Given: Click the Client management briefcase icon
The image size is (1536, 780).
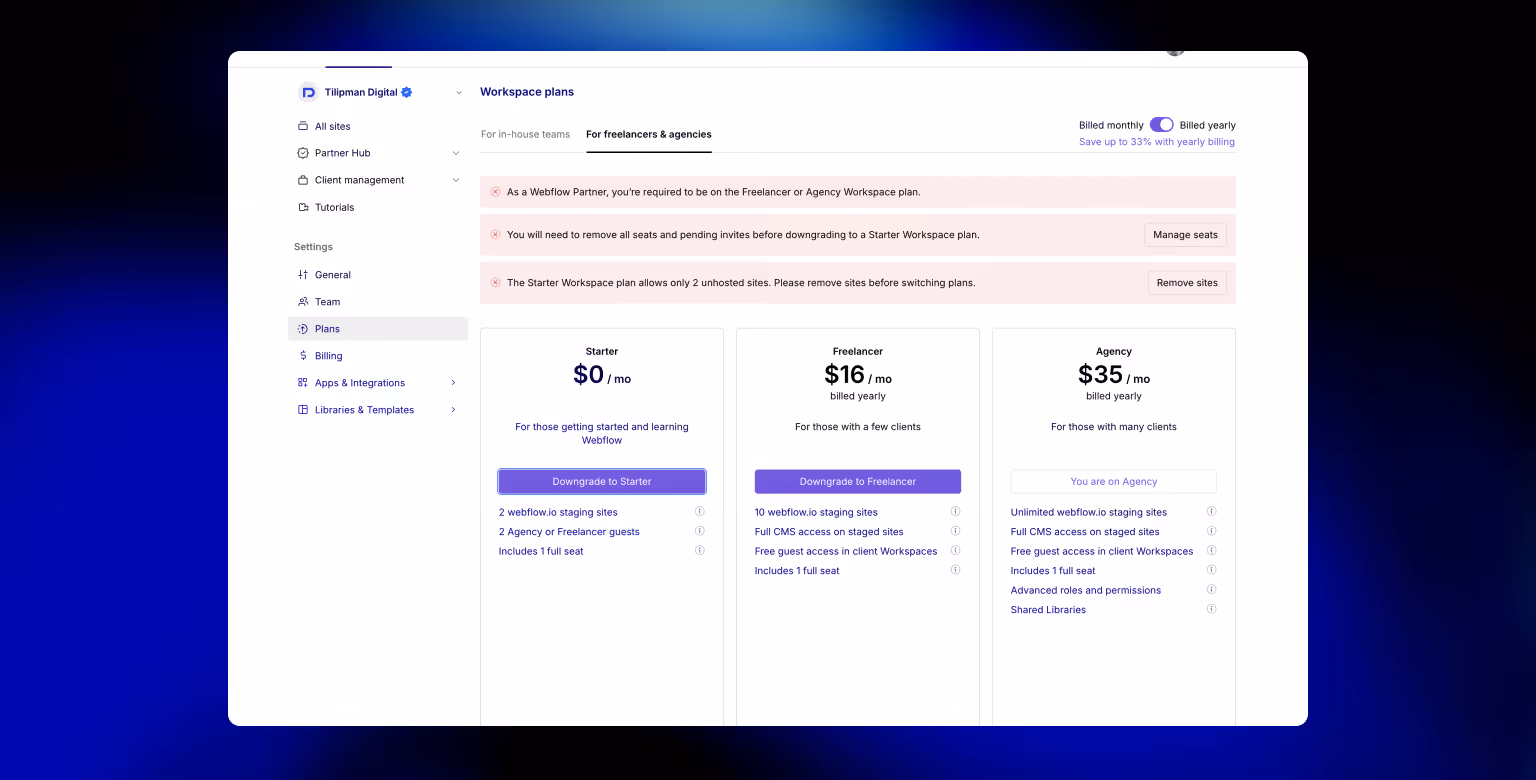Looking at the screenshot, I should (302, 180).
